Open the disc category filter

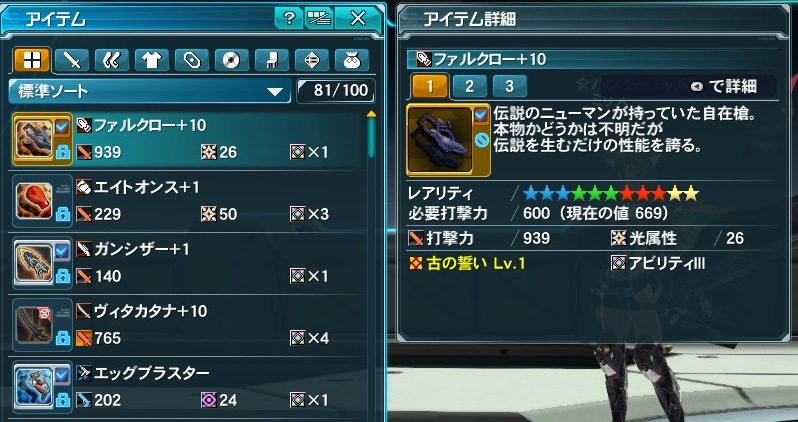pyautogui.click(x=232, y=61)
